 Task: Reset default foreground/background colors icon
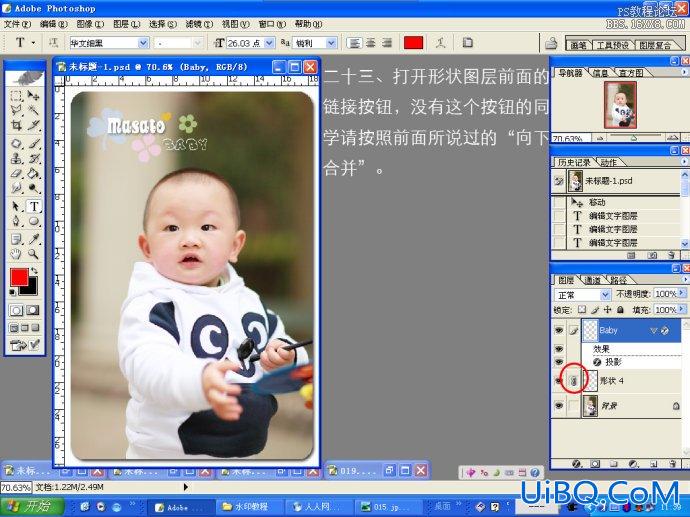12,292
